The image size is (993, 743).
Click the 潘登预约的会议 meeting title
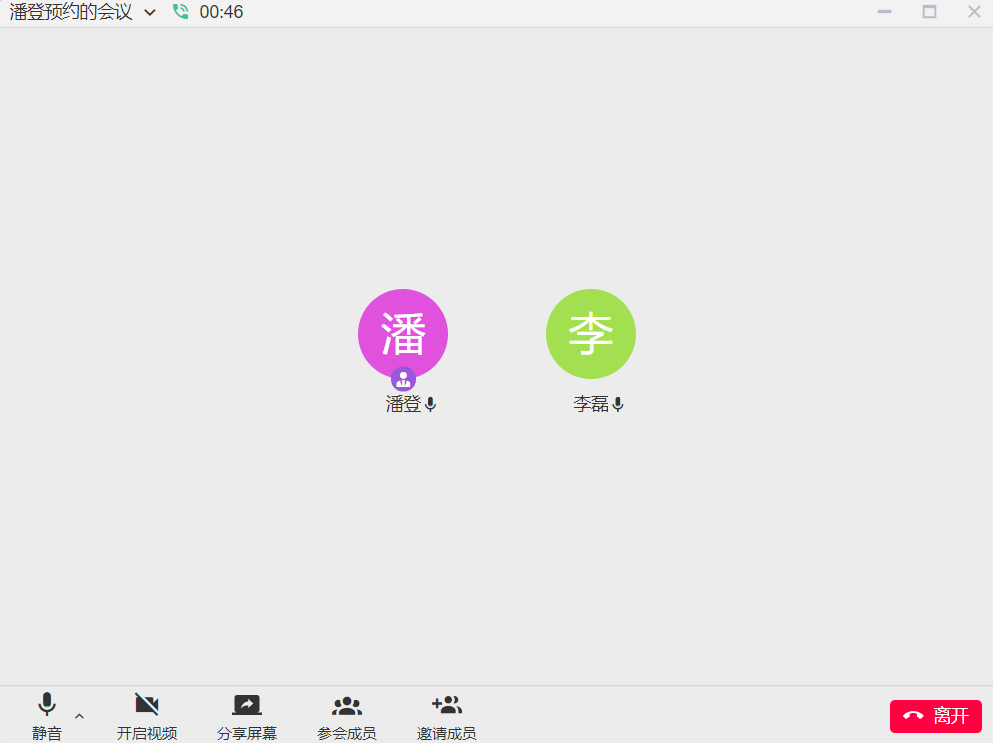click(x=71, y=12)
